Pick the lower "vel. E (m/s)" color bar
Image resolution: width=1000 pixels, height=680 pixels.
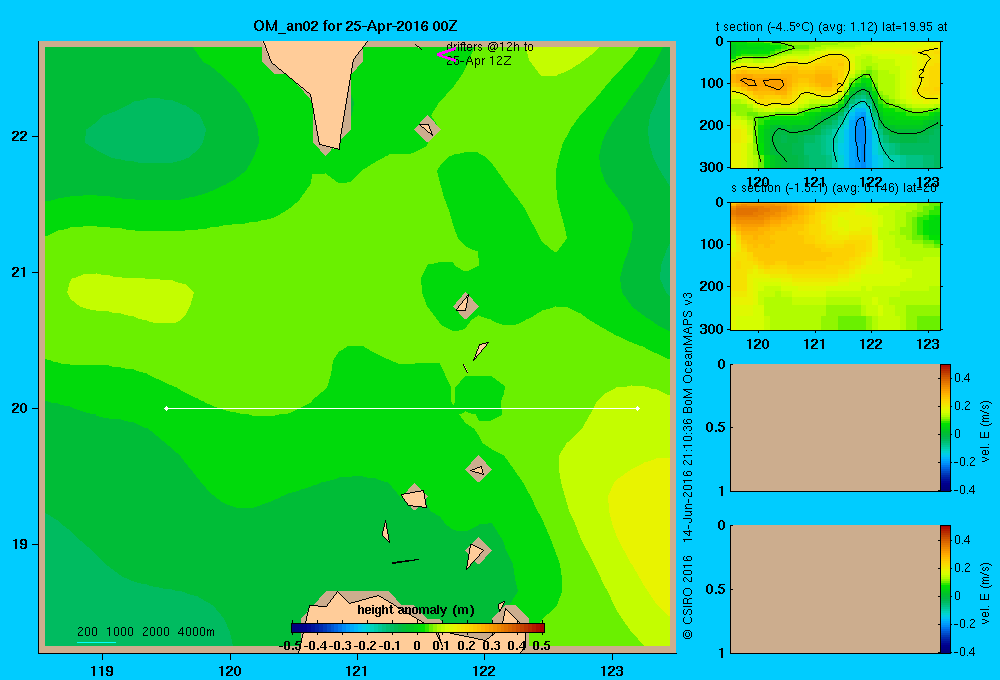pos(945,589)
